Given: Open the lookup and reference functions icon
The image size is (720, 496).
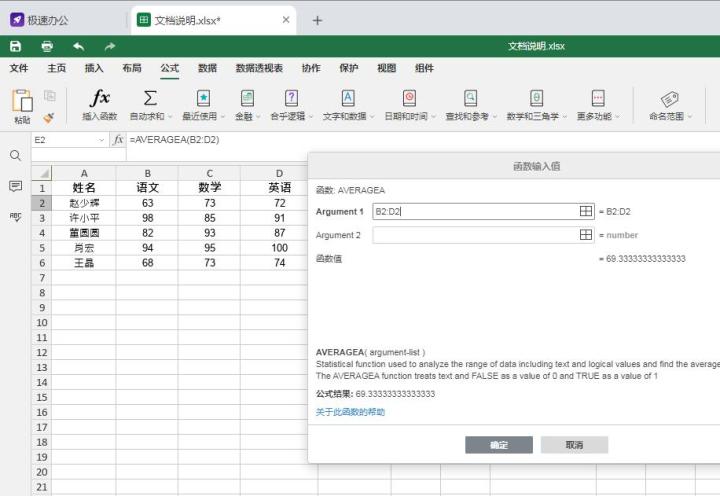Looking at the screenshot, I should [471, 98].
